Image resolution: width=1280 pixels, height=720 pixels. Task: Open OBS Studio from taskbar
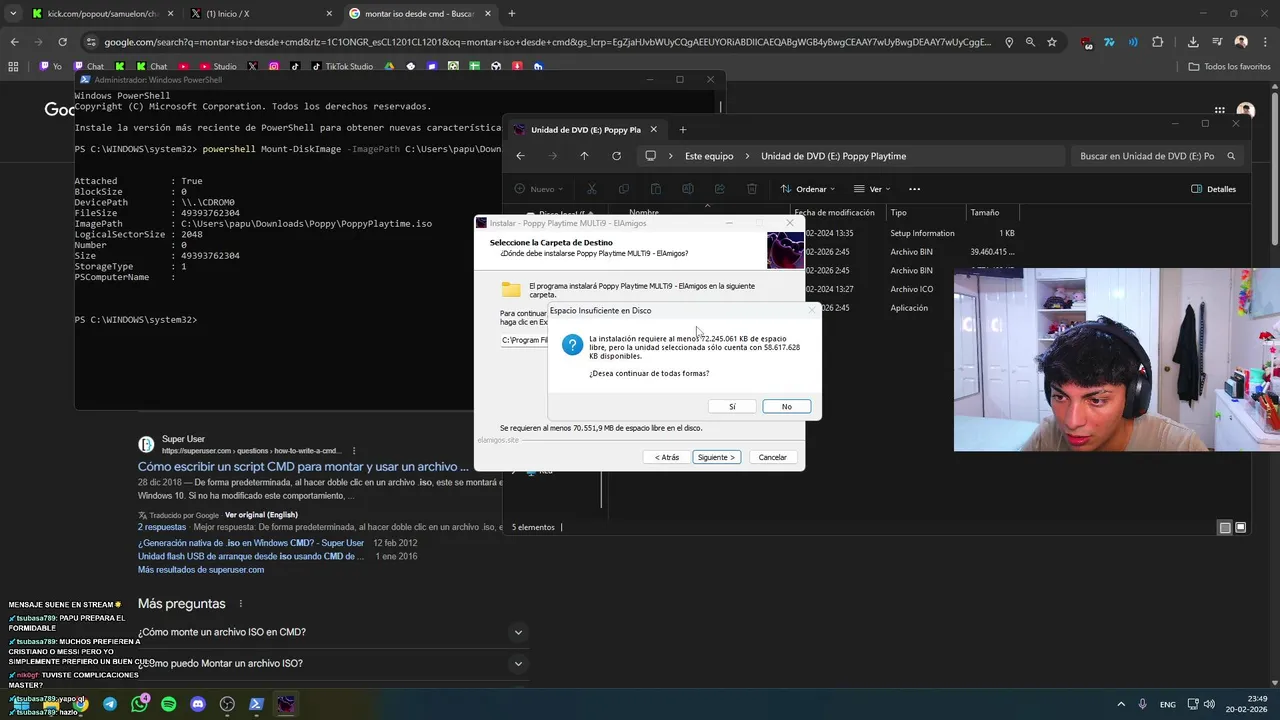click(227, 704)
